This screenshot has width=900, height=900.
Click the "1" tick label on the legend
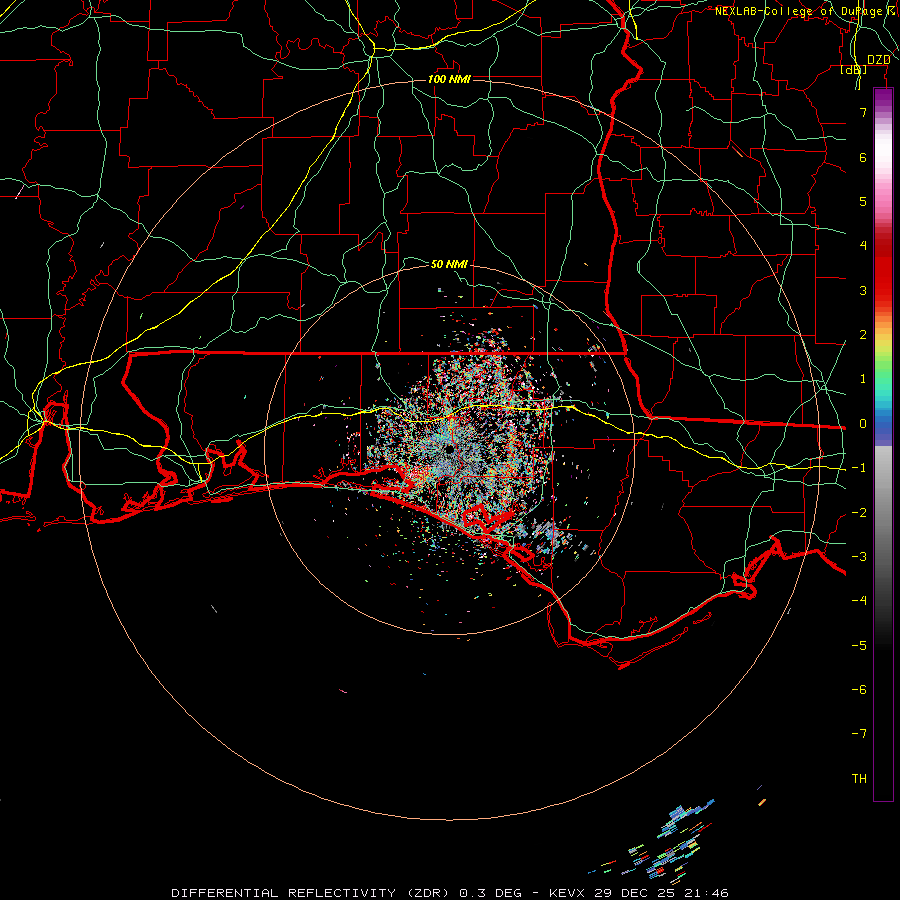[x=863, y=379]
